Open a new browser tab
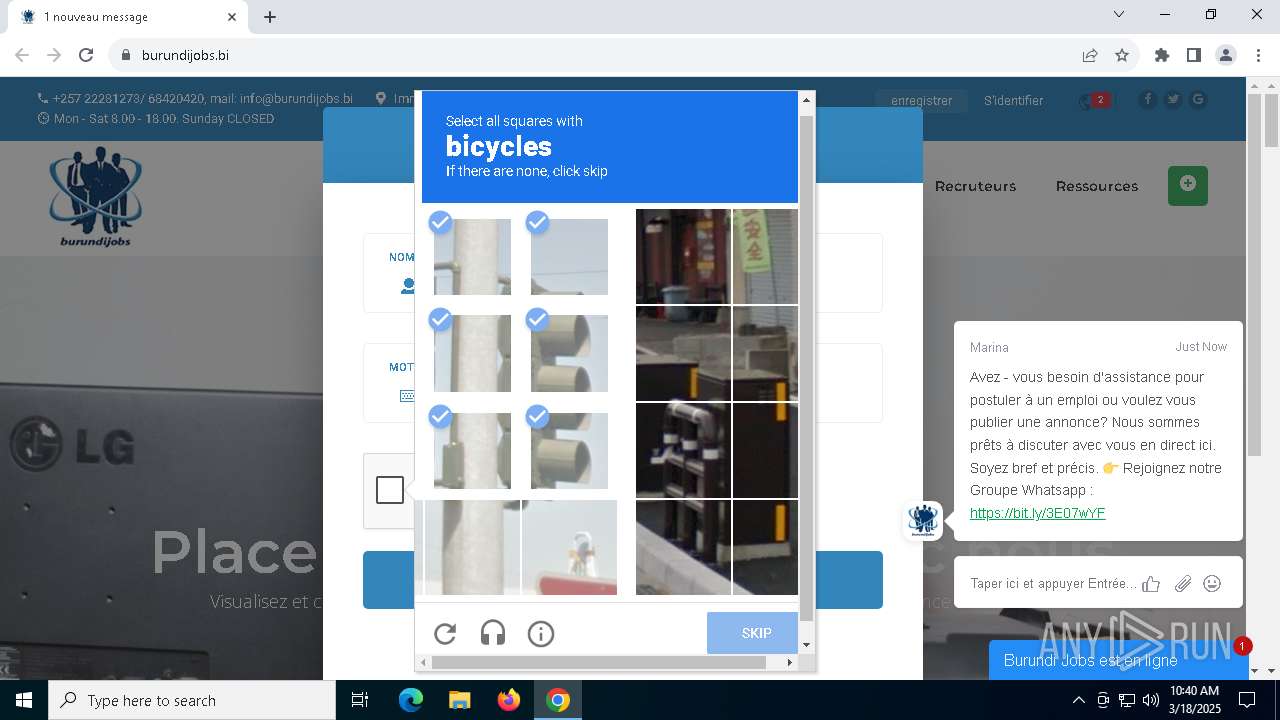 pyautogui.click(x=270, y=17)
